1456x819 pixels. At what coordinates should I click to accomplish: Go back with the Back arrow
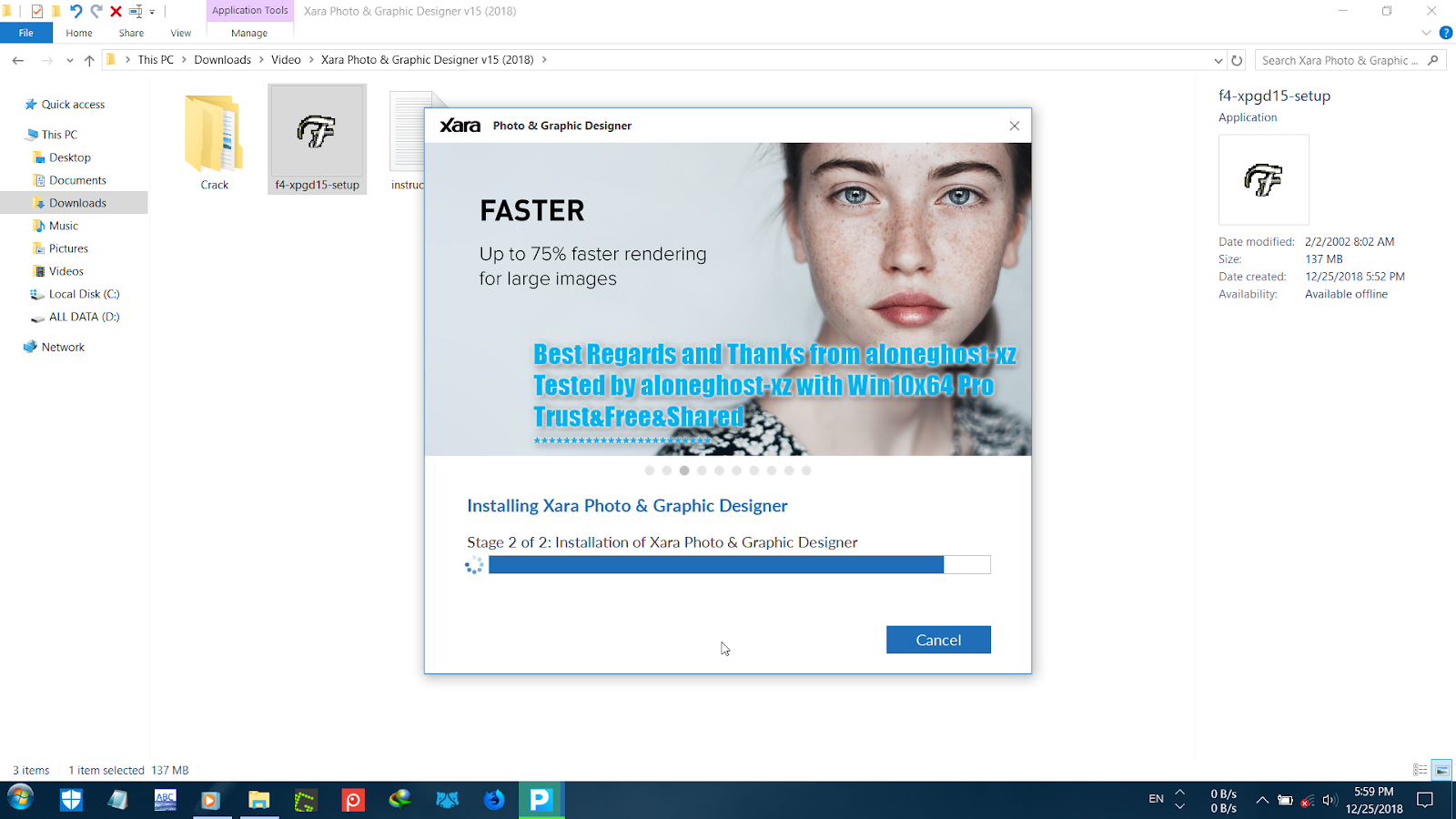18,60
